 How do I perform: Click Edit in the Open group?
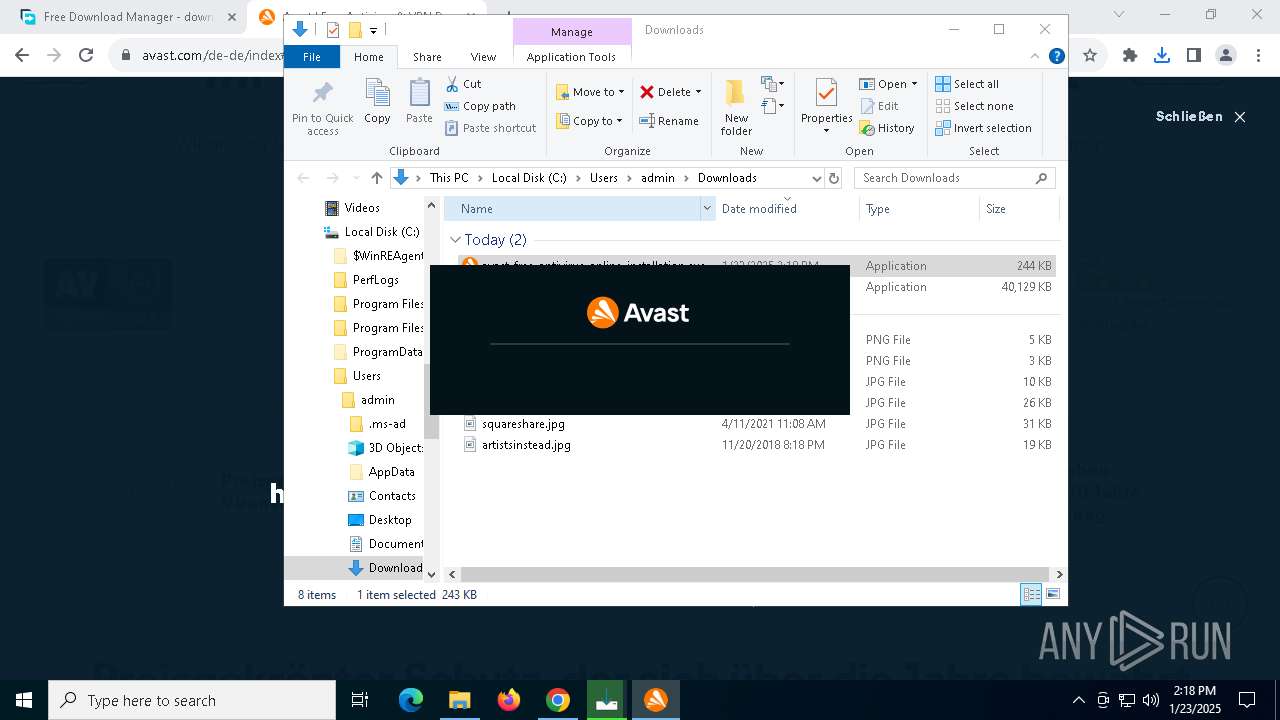879,106
